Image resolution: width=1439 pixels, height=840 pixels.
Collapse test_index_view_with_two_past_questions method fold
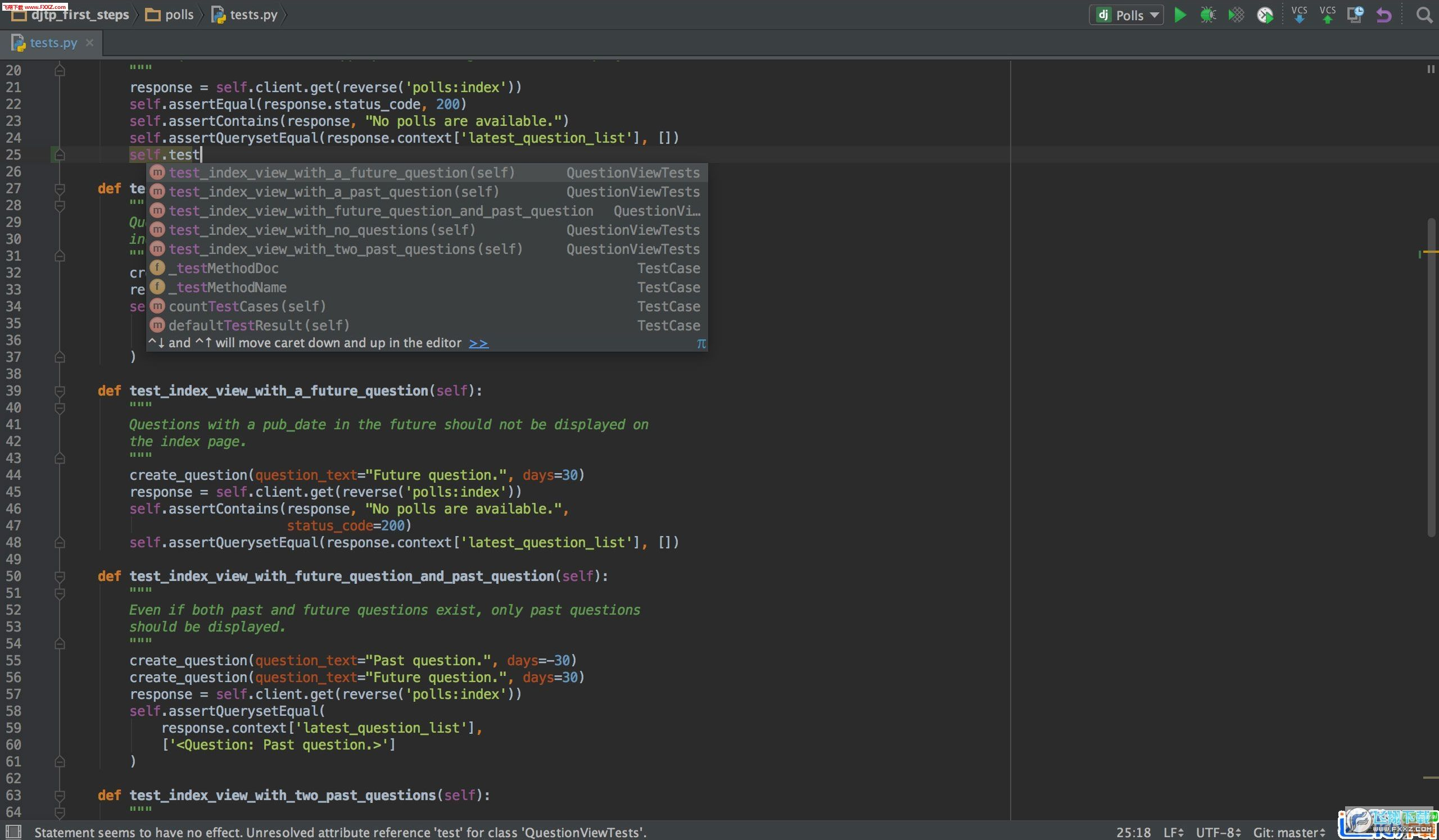point(60,796)
